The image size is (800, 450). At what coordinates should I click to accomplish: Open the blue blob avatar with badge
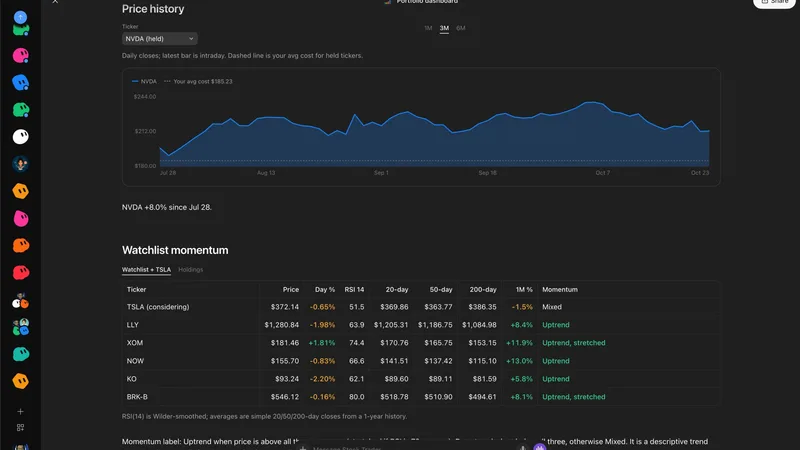pos(20,82)
